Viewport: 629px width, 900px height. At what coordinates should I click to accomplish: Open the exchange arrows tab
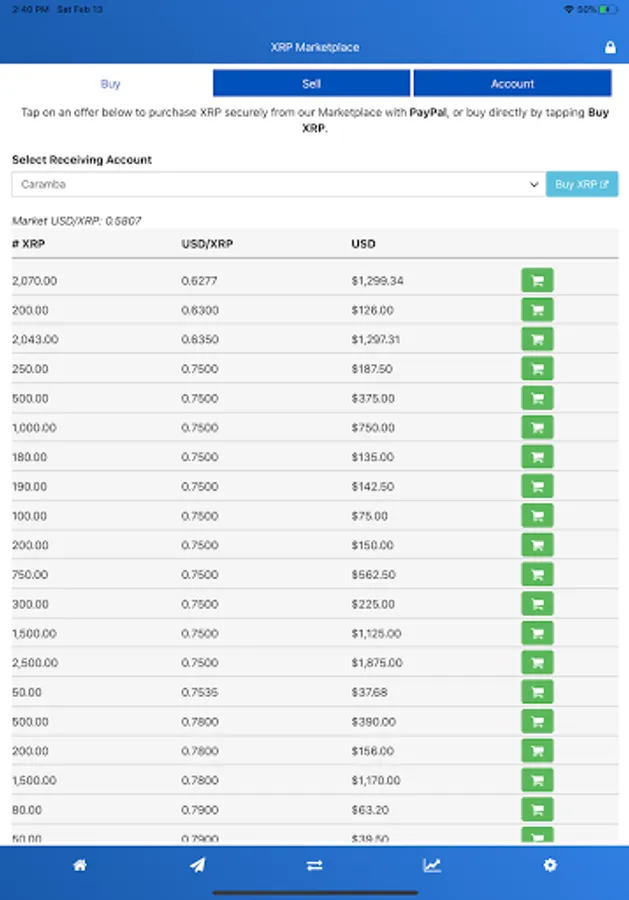tap(314, 865)
